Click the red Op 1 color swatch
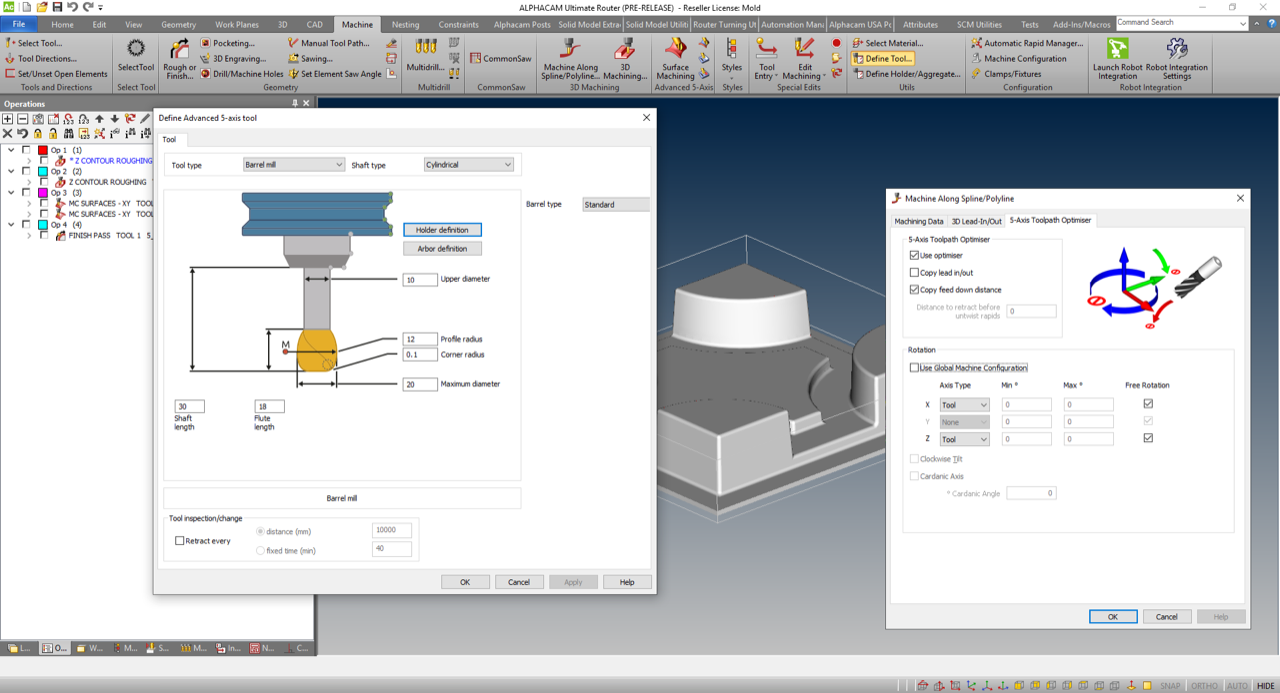 [x=43, y=150]
